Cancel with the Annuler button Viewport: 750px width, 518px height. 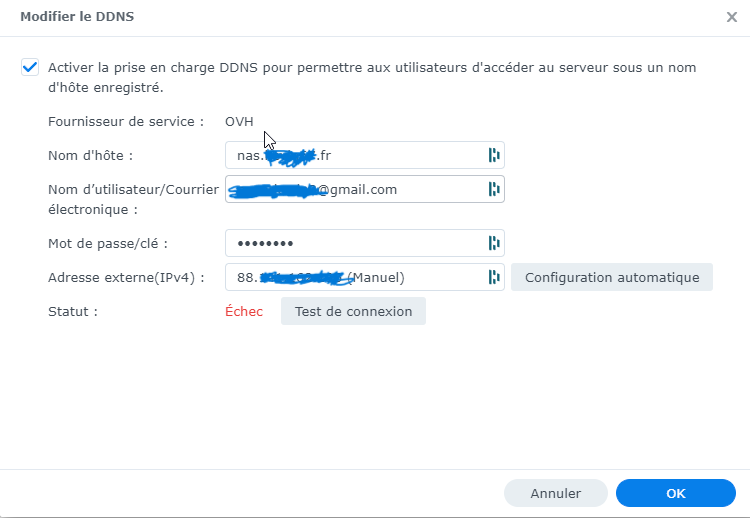click(555, 493)
